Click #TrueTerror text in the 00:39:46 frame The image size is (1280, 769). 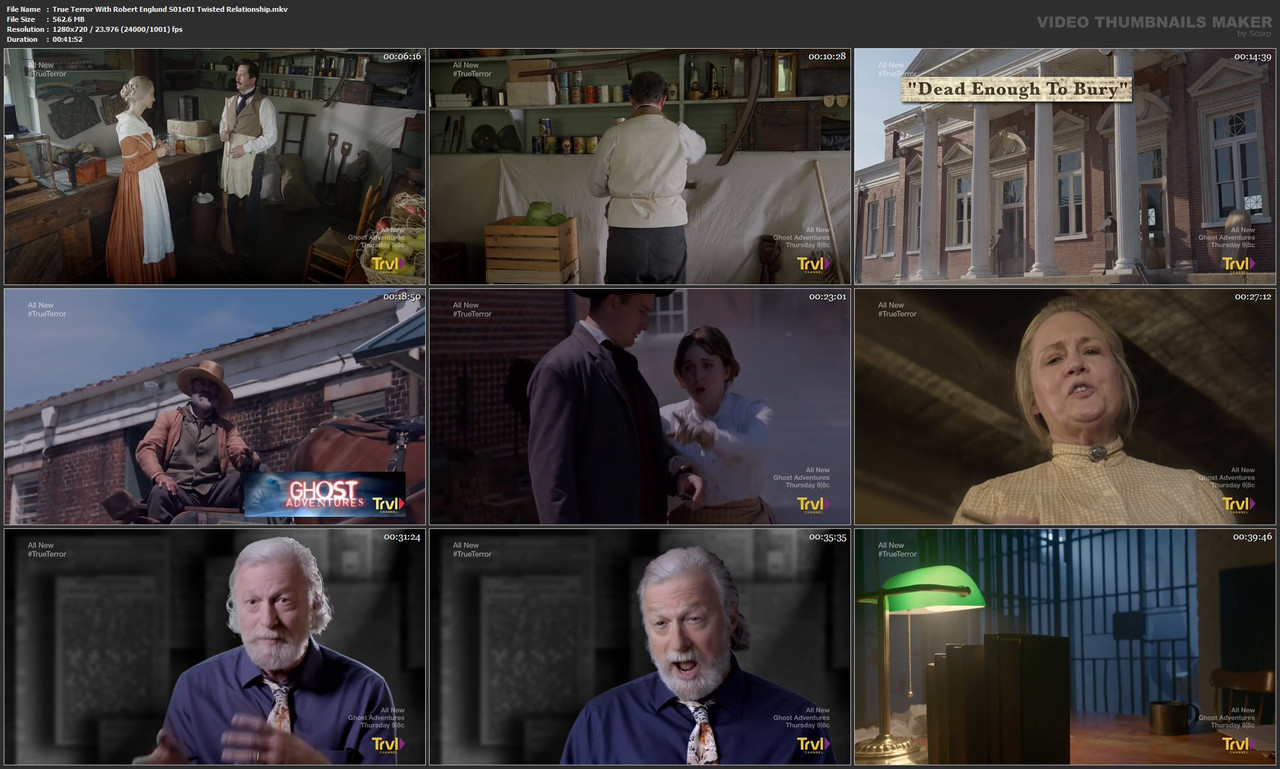(897, 554)
